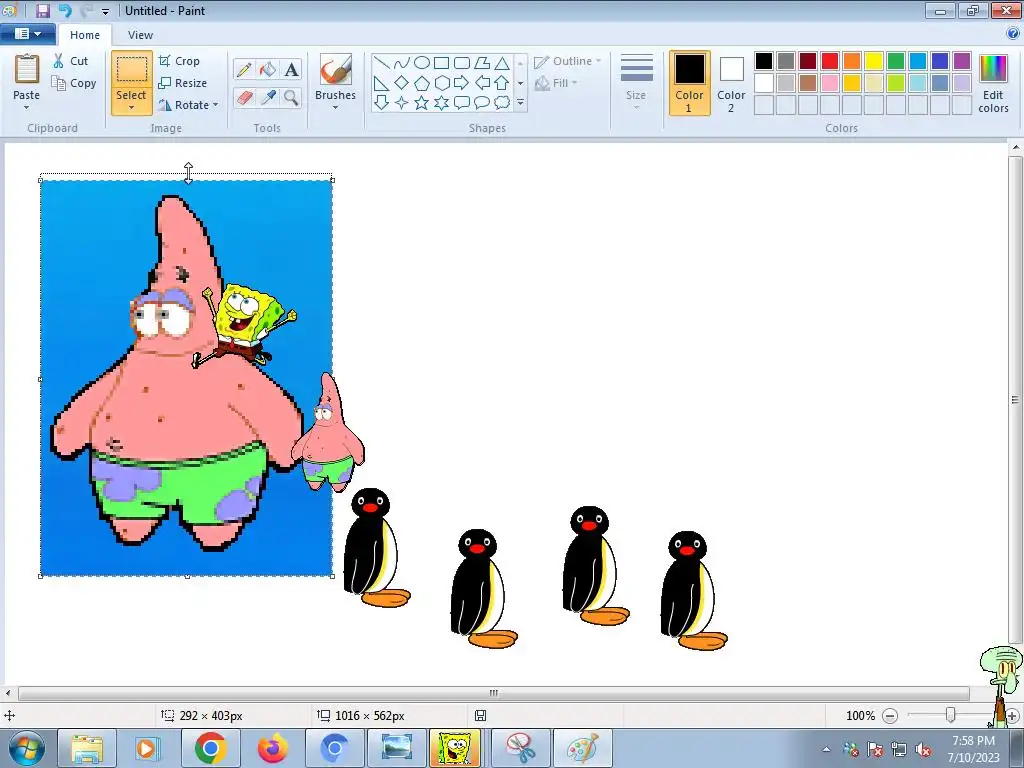
Task: Choose the Rectangle shape
Action: click(441, 63)
